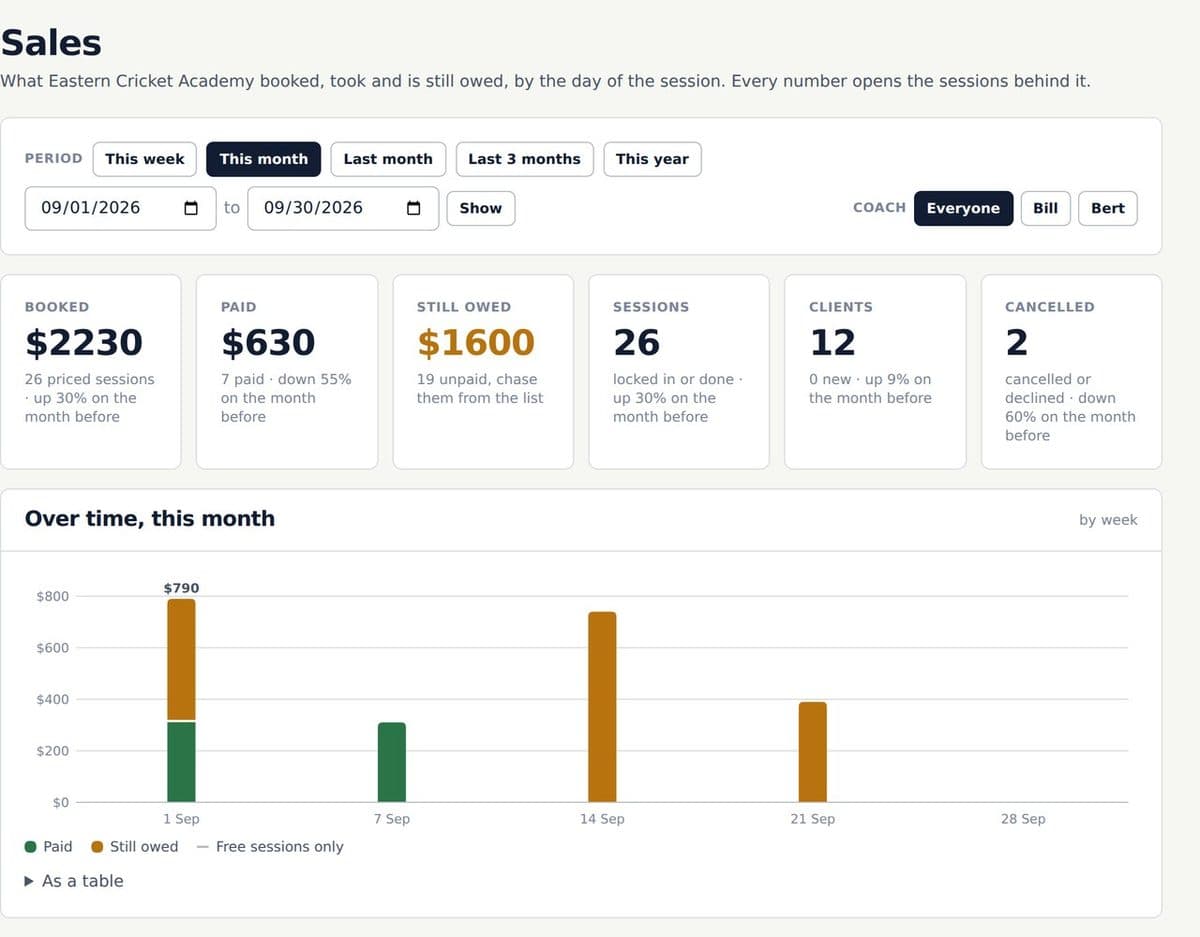Click the PERIOD label
The width and height of the screenshot is (1200, 937).
[54, 159]
